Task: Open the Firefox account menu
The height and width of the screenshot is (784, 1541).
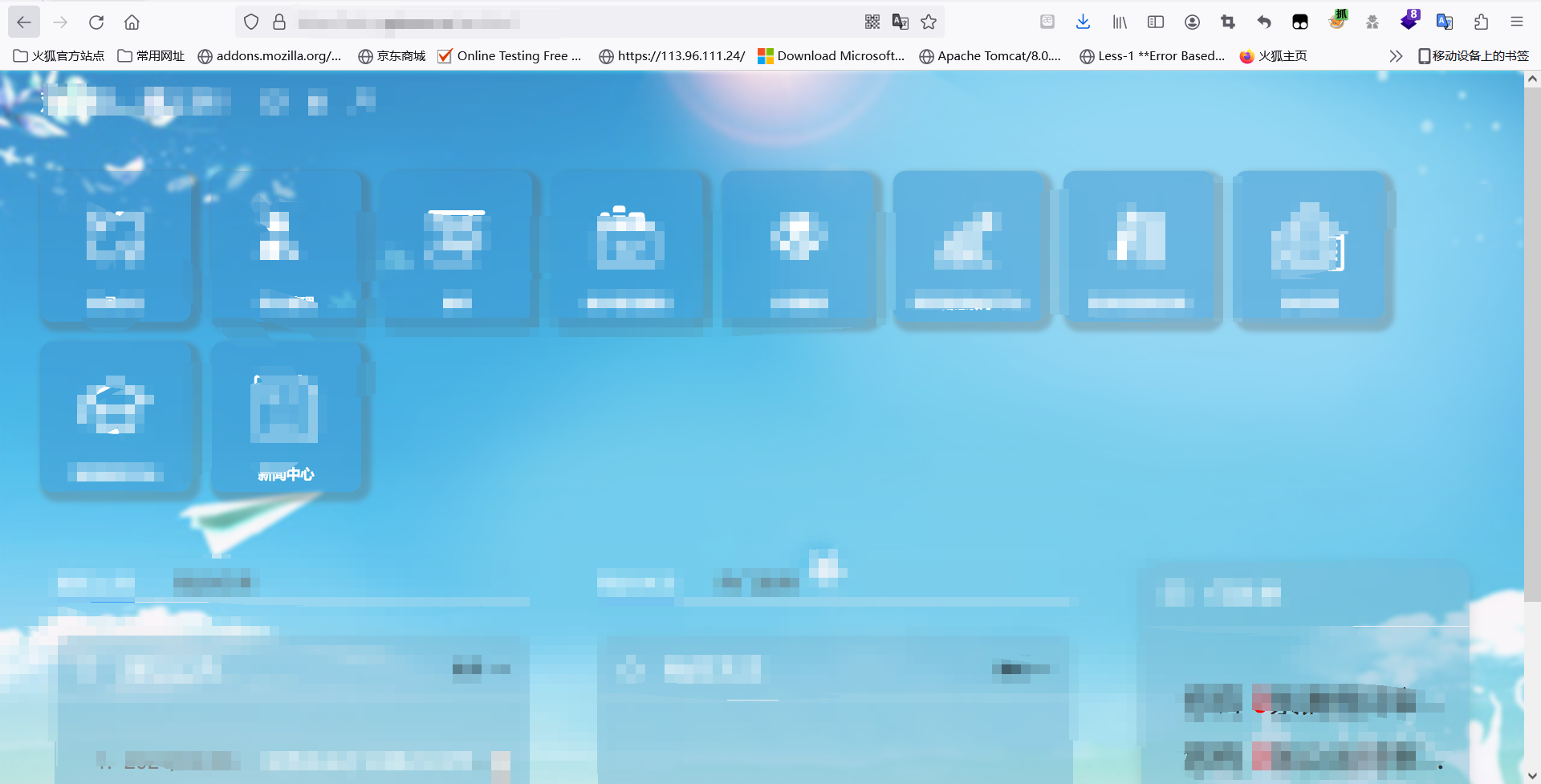Action: click(x=1192, y=22)
